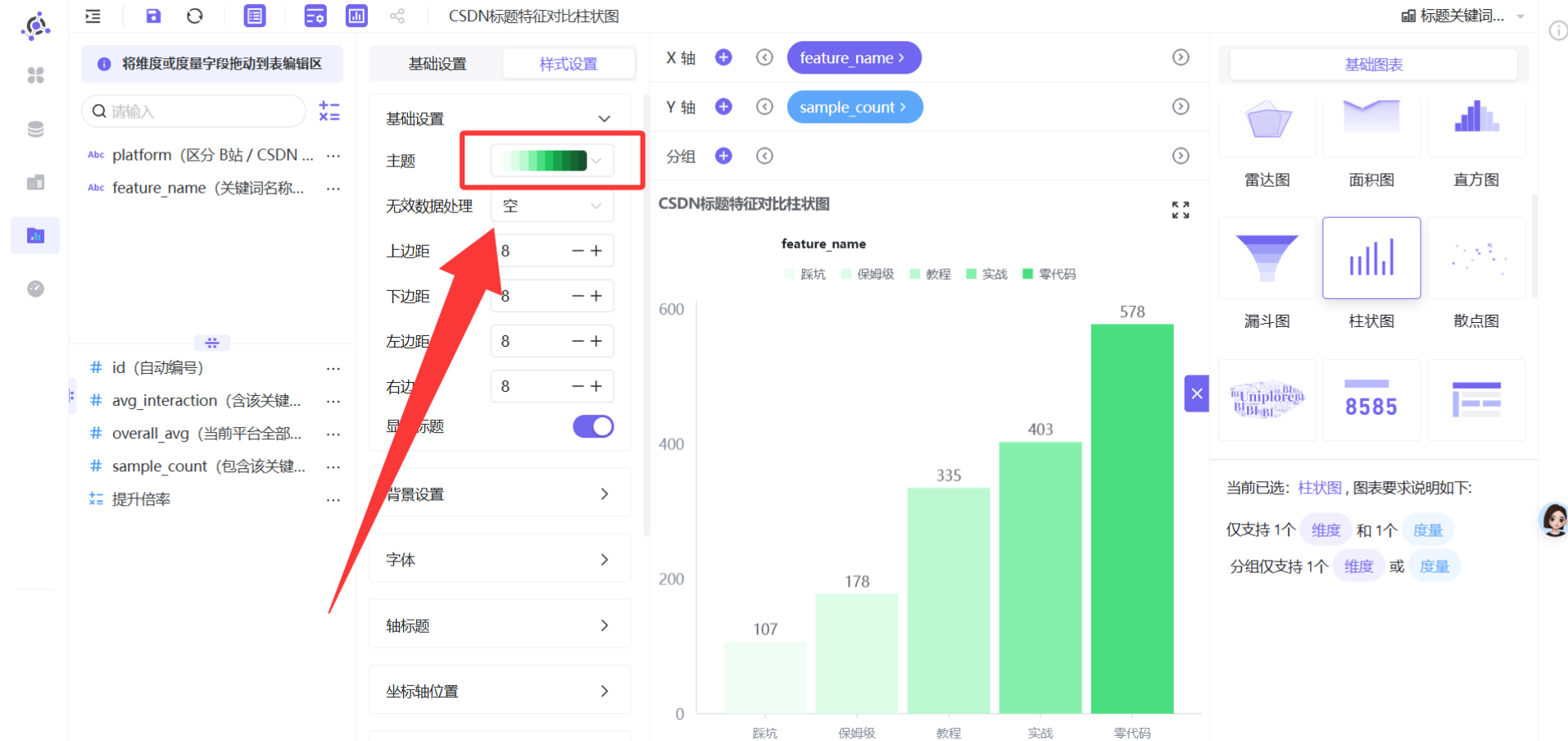
Task: Add a field to 分组
Action: tap(723, 156)
